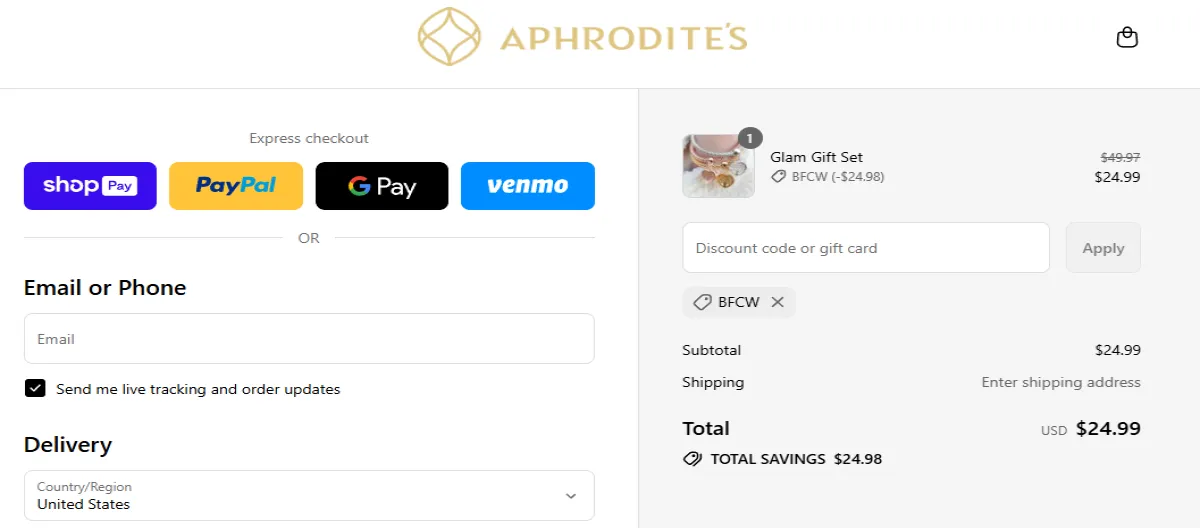Viewport: 1200px width, 528px height.
Task: Open the shopping bag cart icon
Action: tap(1127, 38)
